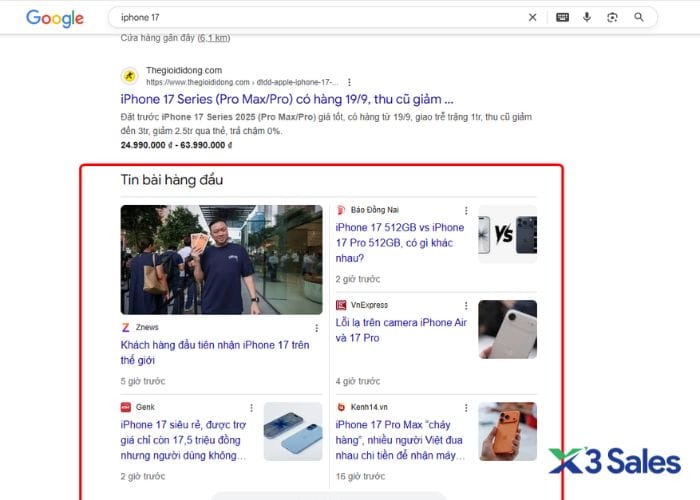The image size is (700, 500).
Task: Open iPhone 17 512GB vs iPhone 17 Pro article
Action: pyautogui.click(x=400, y=242)
